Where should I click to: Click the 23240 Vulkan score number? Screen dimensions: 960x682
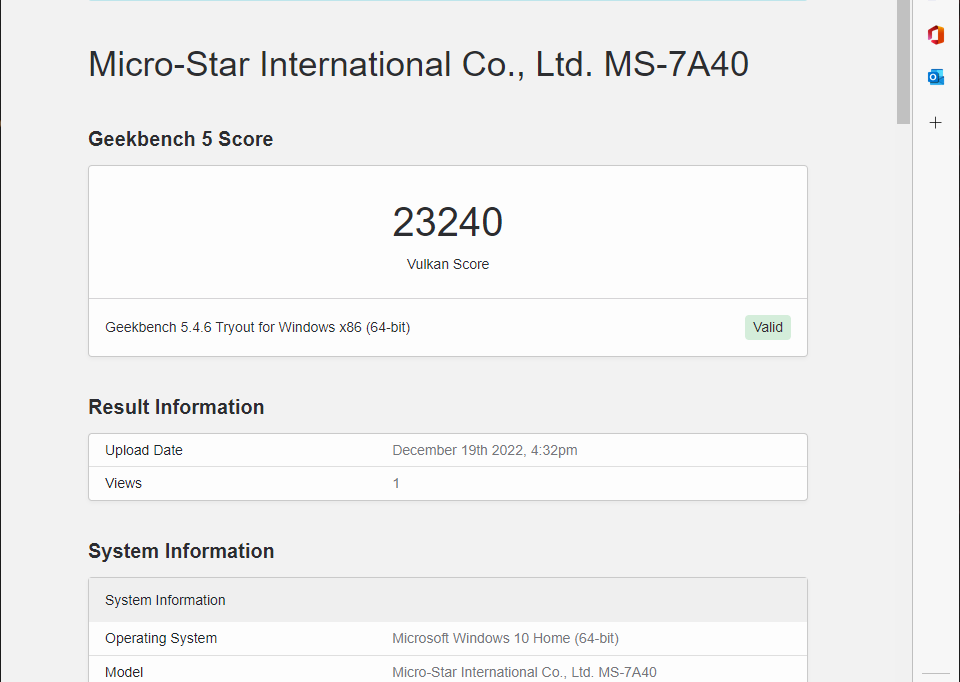click(448, 222)
